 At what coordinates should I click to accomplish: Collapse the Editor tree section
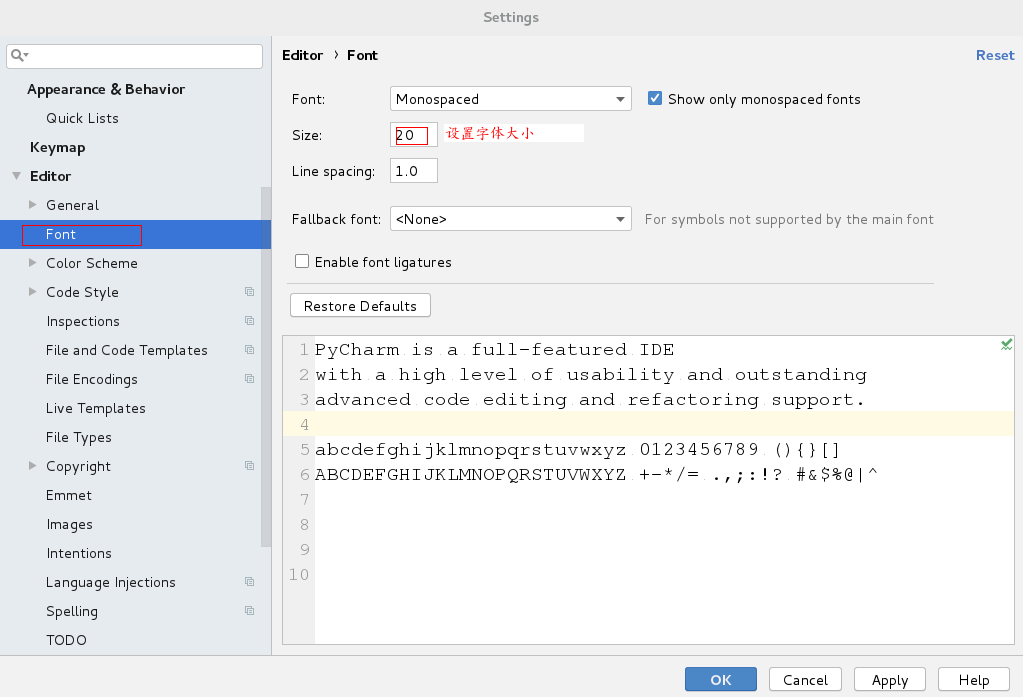point(16,176)
